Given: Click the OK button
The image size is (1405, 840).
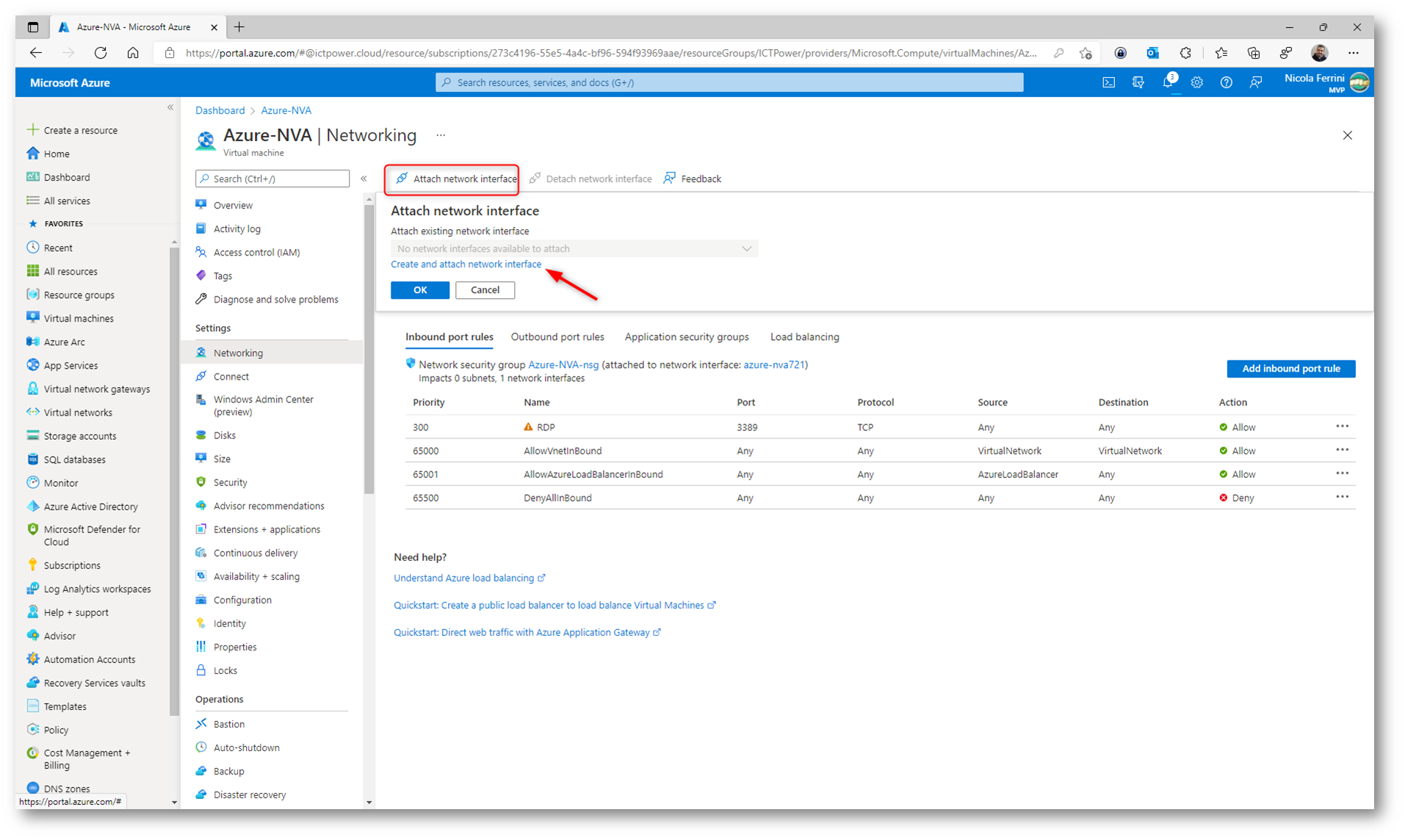Looking at the screenshot, I should 419,290.
